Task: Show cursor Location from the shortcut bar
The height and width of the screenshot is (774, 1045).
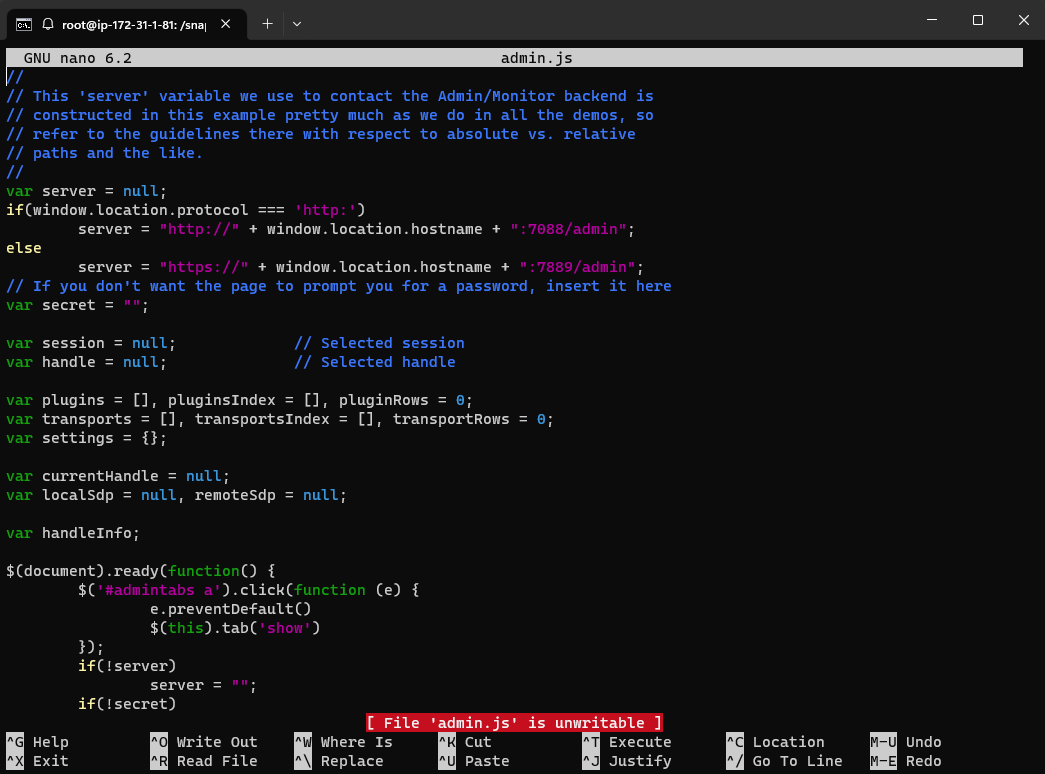Action: click(x=778, y=741)
